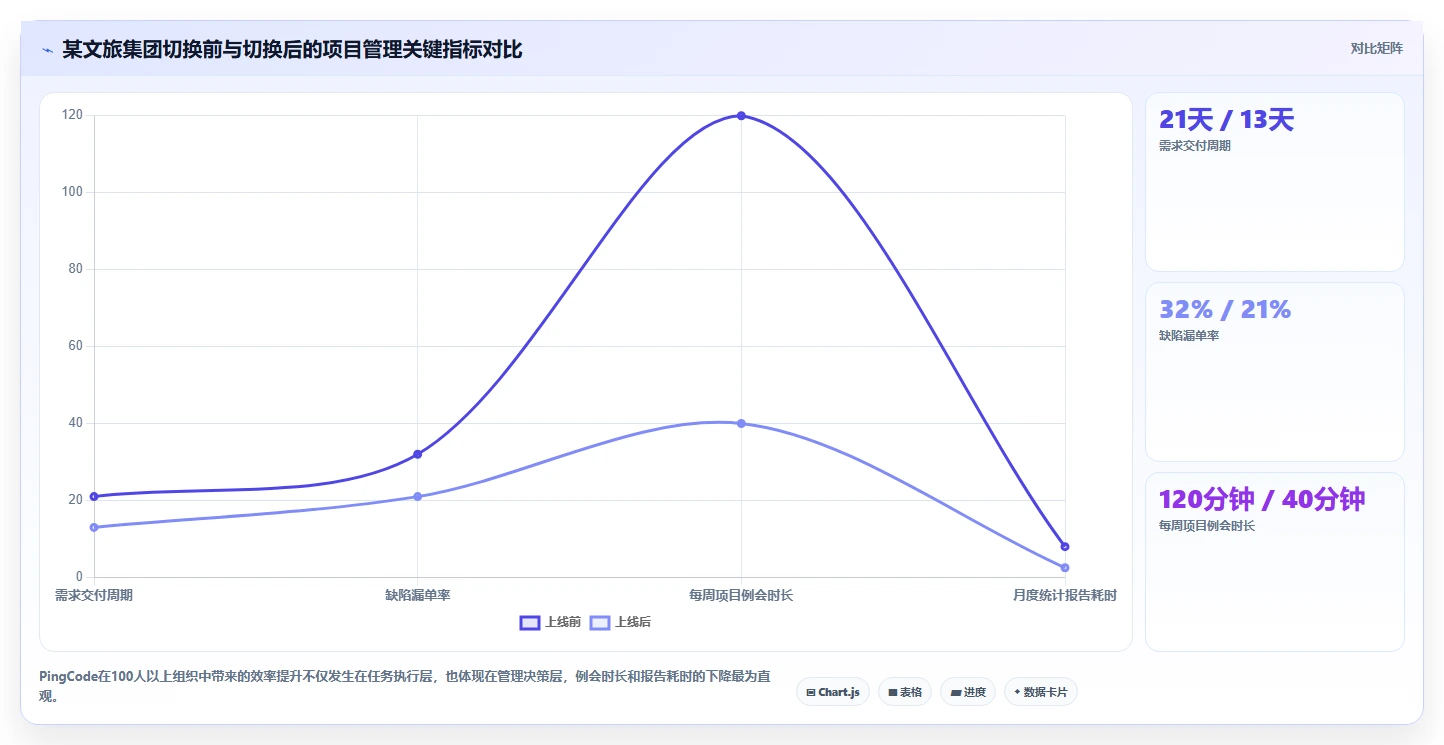Click the 上线前 point for 月度统计报告耗时

(x=1065, y=546)
